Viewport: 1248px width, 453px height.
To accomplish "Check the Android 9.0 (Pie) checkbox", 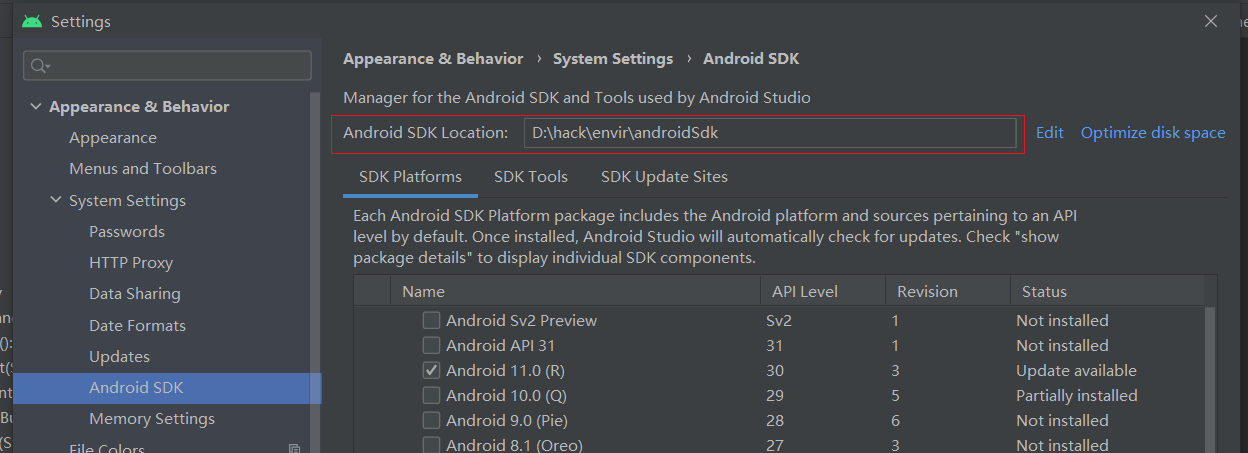I will pos(431,421).
